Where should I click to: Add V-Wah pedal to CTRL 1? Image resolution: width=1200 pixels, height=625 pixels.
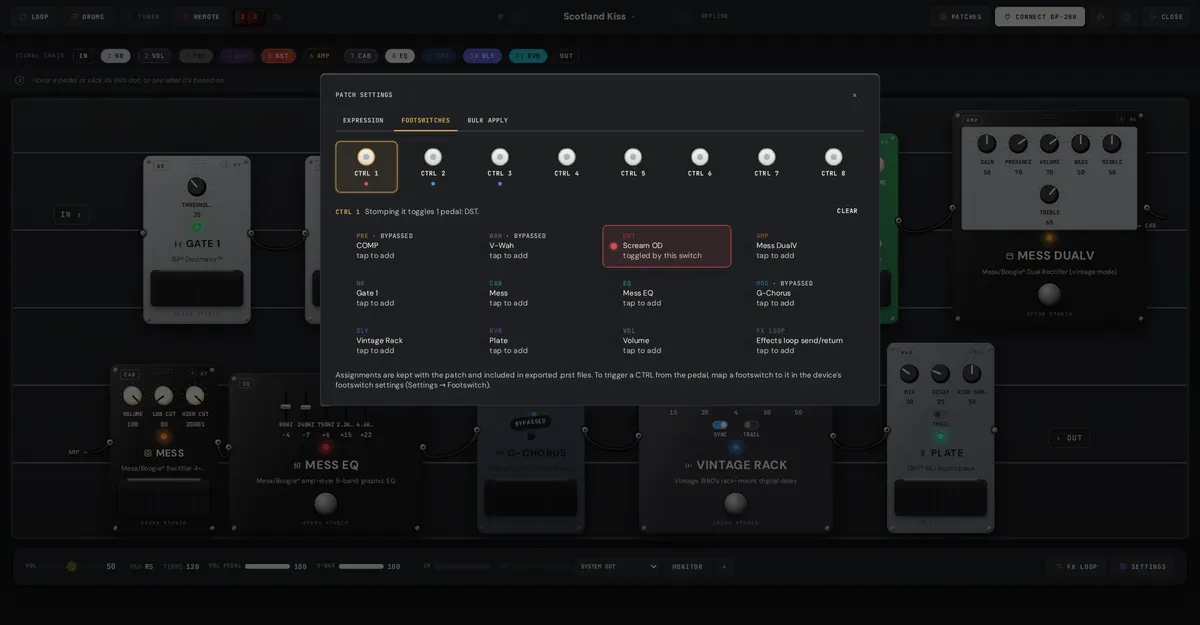531,246
